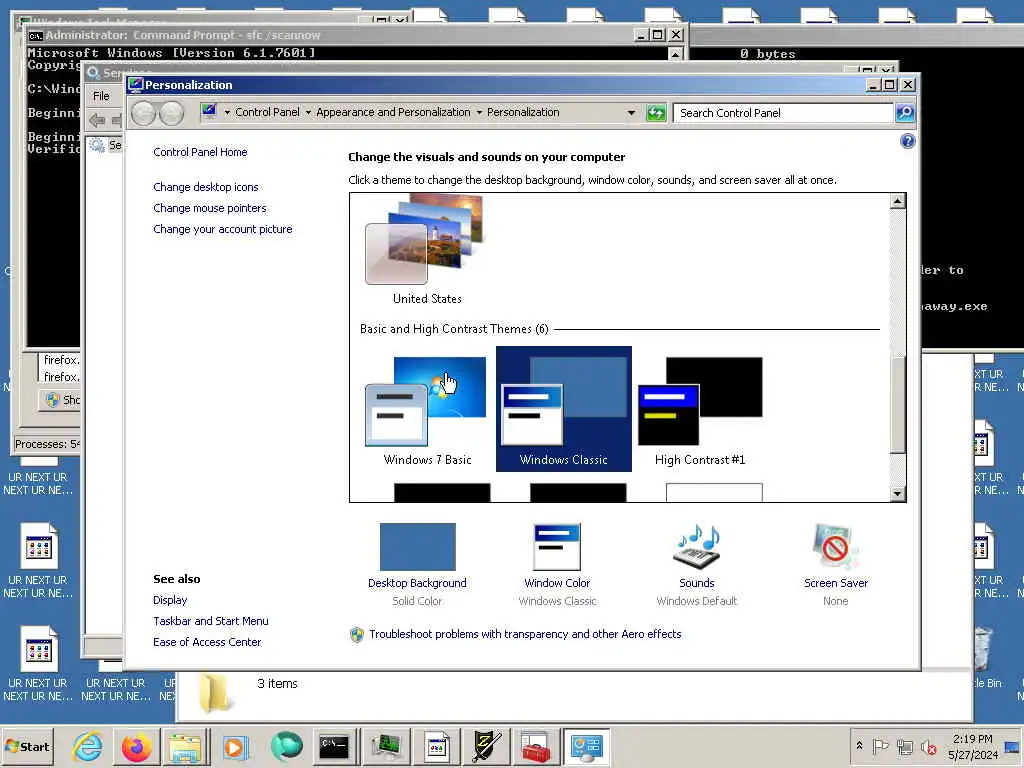
Task: Click Troubleshoot problems with transparency link
Action: (525, 634)
